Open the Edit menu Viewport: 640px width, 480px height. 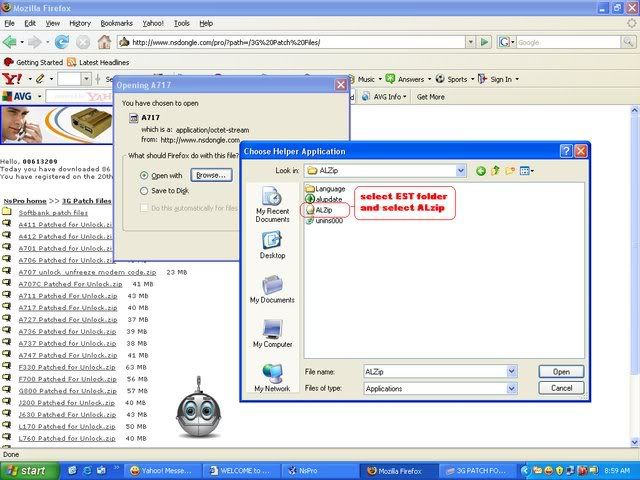30,23
